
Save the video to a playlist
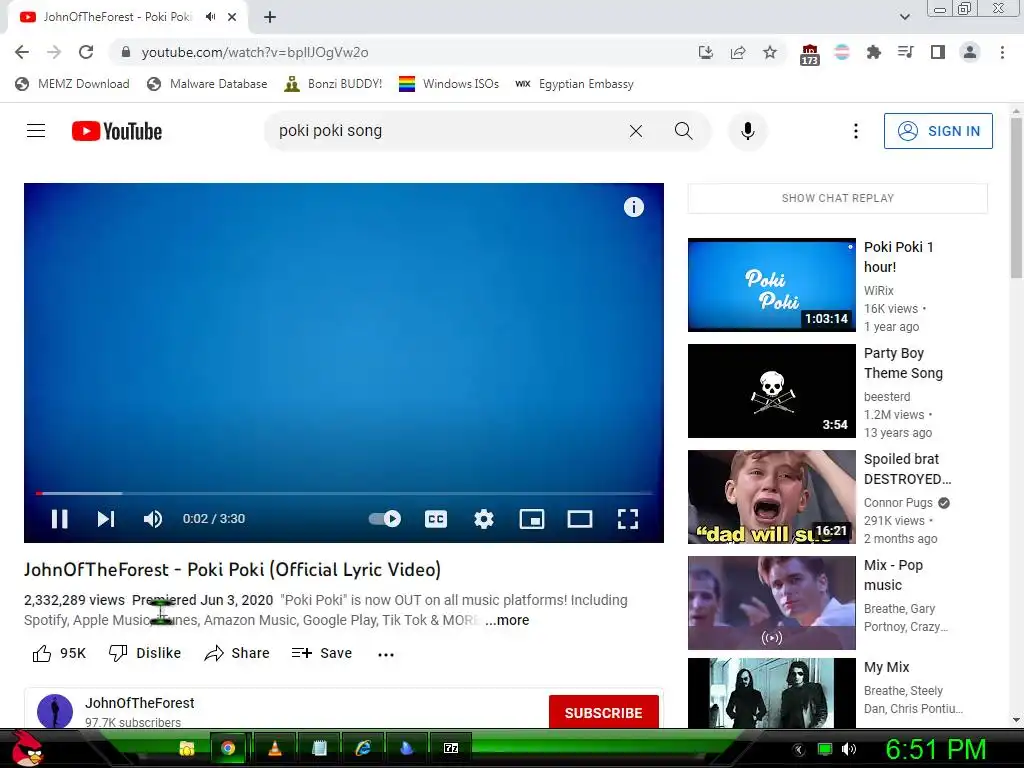tap(322, 653)
